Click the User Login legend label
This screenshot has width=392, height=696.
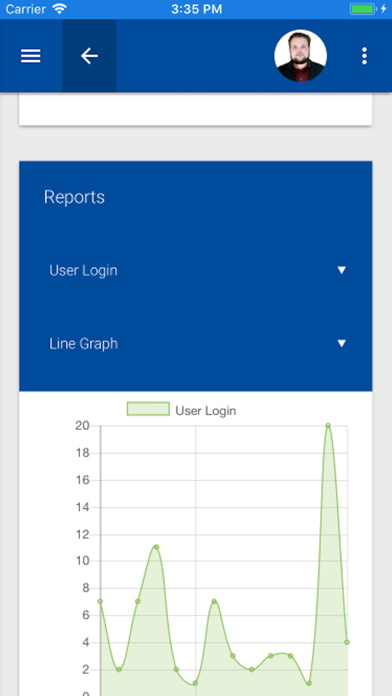click(206, 411)
